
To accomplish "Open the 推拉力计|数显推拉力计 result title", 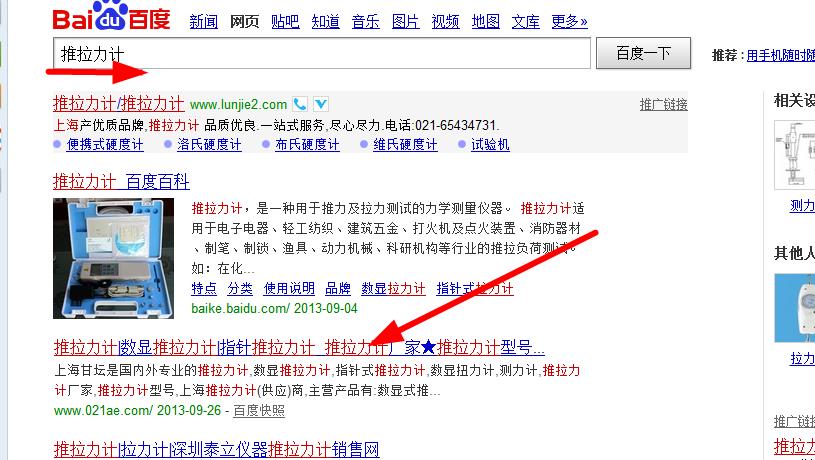I will tap(299, 347).
